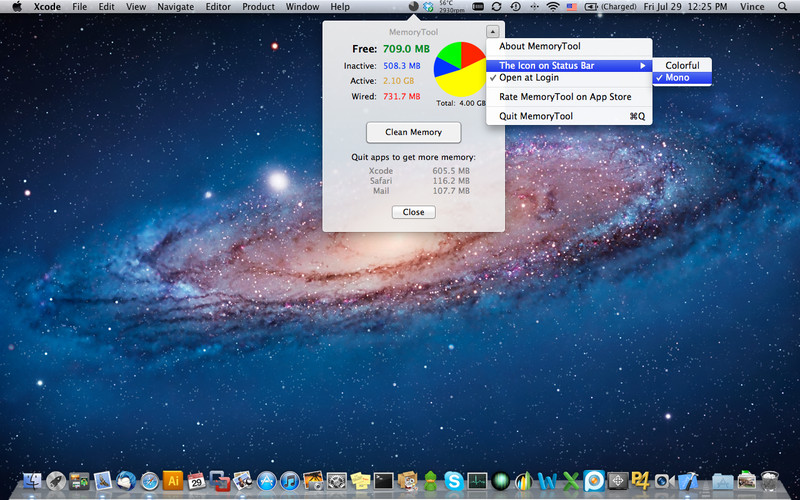
Task: Launch the App Store from the Dock
Action: tap(266, 481)
